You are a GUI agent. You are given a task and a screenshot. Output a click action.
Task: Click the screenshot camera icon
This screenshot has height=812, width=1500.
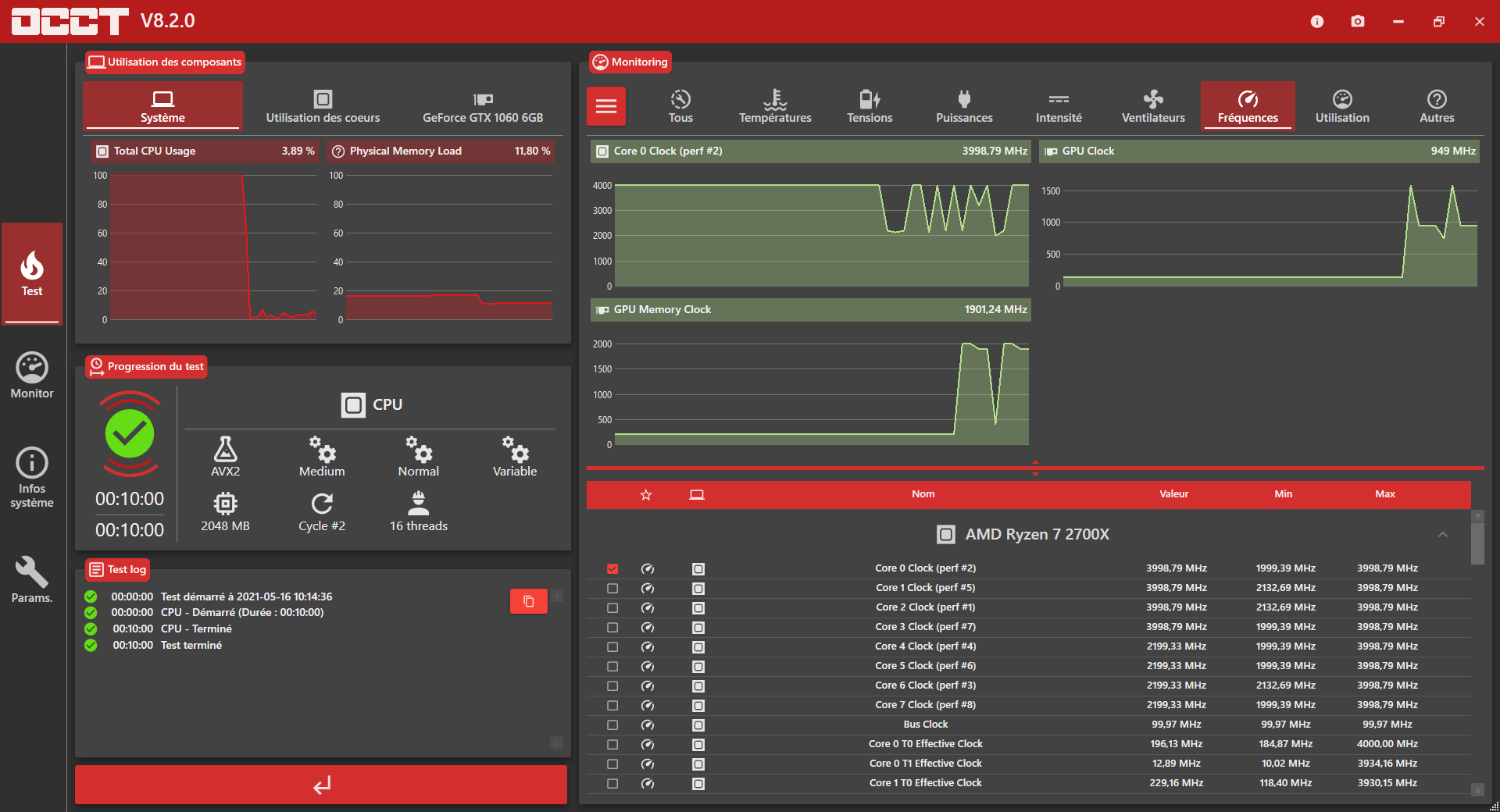(x=1358, y=21)
